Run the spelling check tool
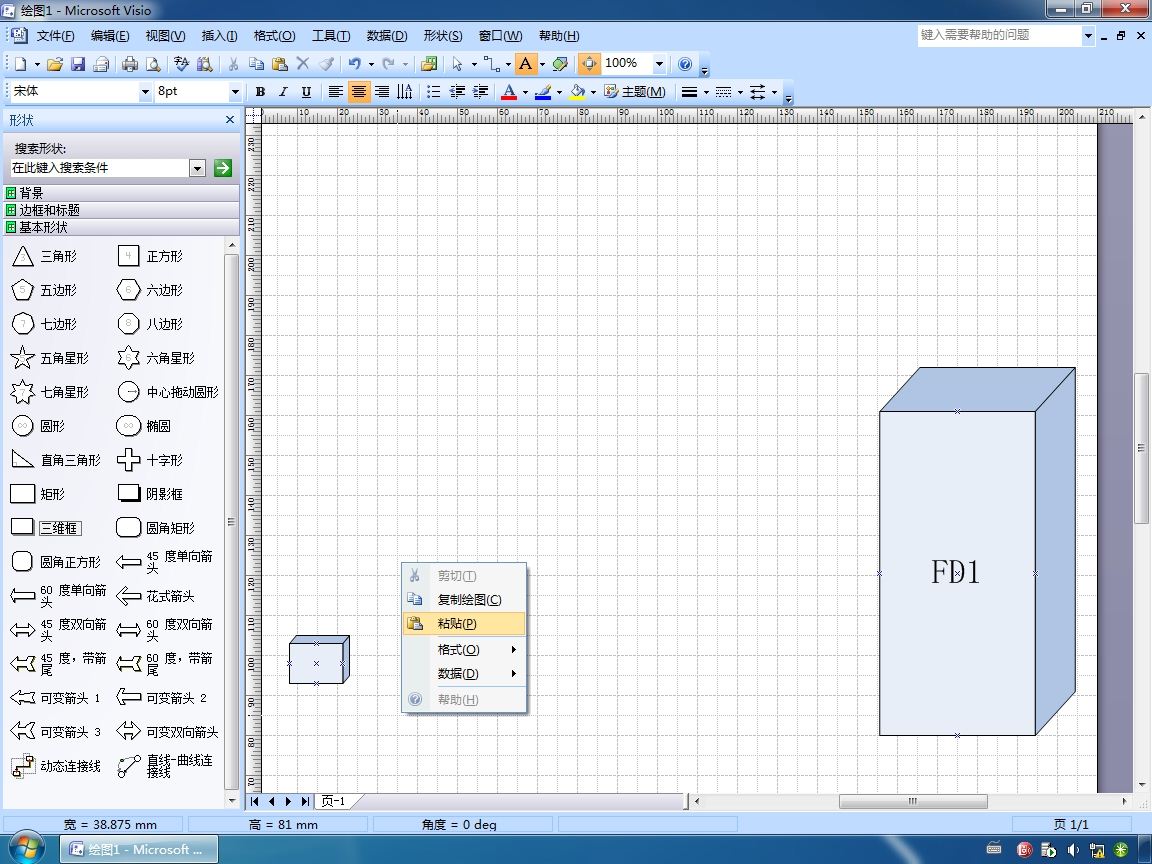Viewport: 1152px width, 864px height. coord(181,64)
